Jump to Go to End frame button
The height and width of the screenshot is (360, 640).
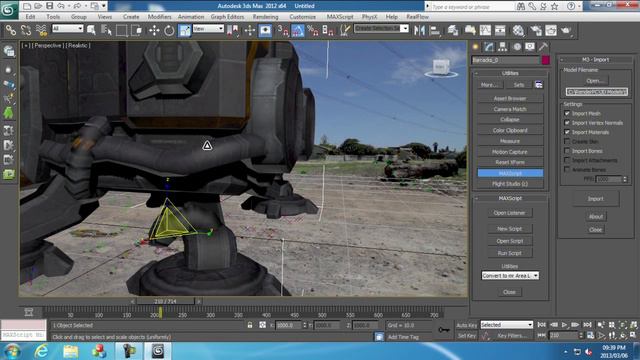(x=587, y=324)
